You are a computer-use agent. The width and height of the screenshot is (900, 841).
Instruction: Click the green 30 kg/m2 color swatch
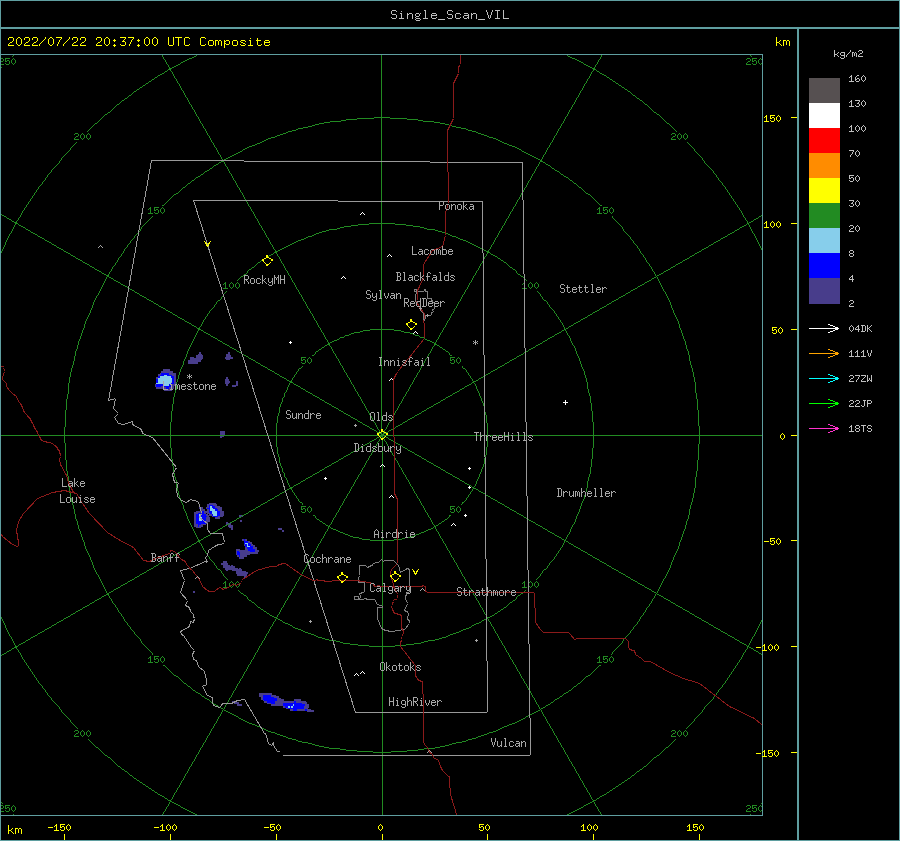pos(824,216)
